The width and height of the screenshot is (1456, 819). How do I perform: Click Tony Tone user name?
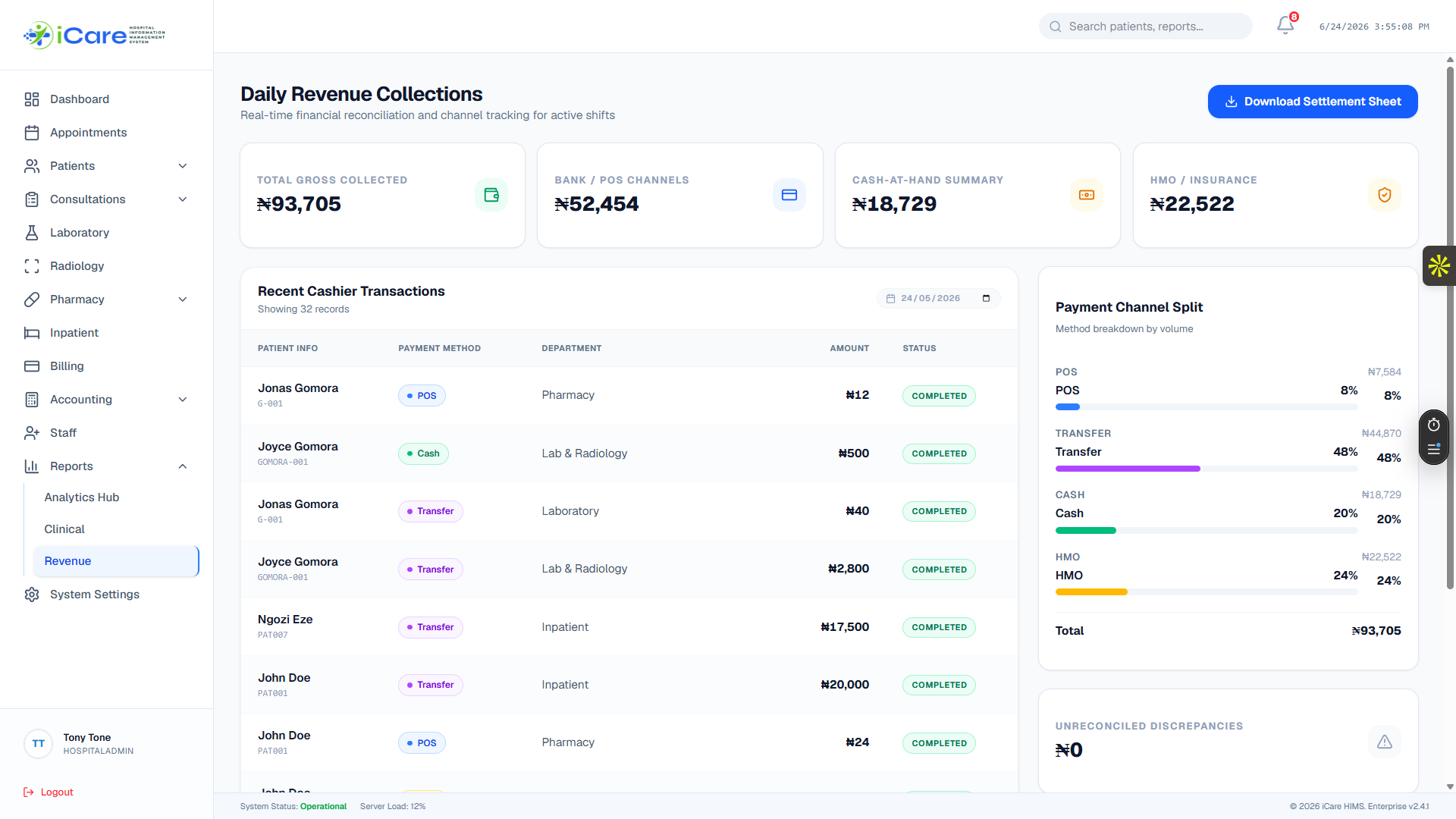pos(87,737)
